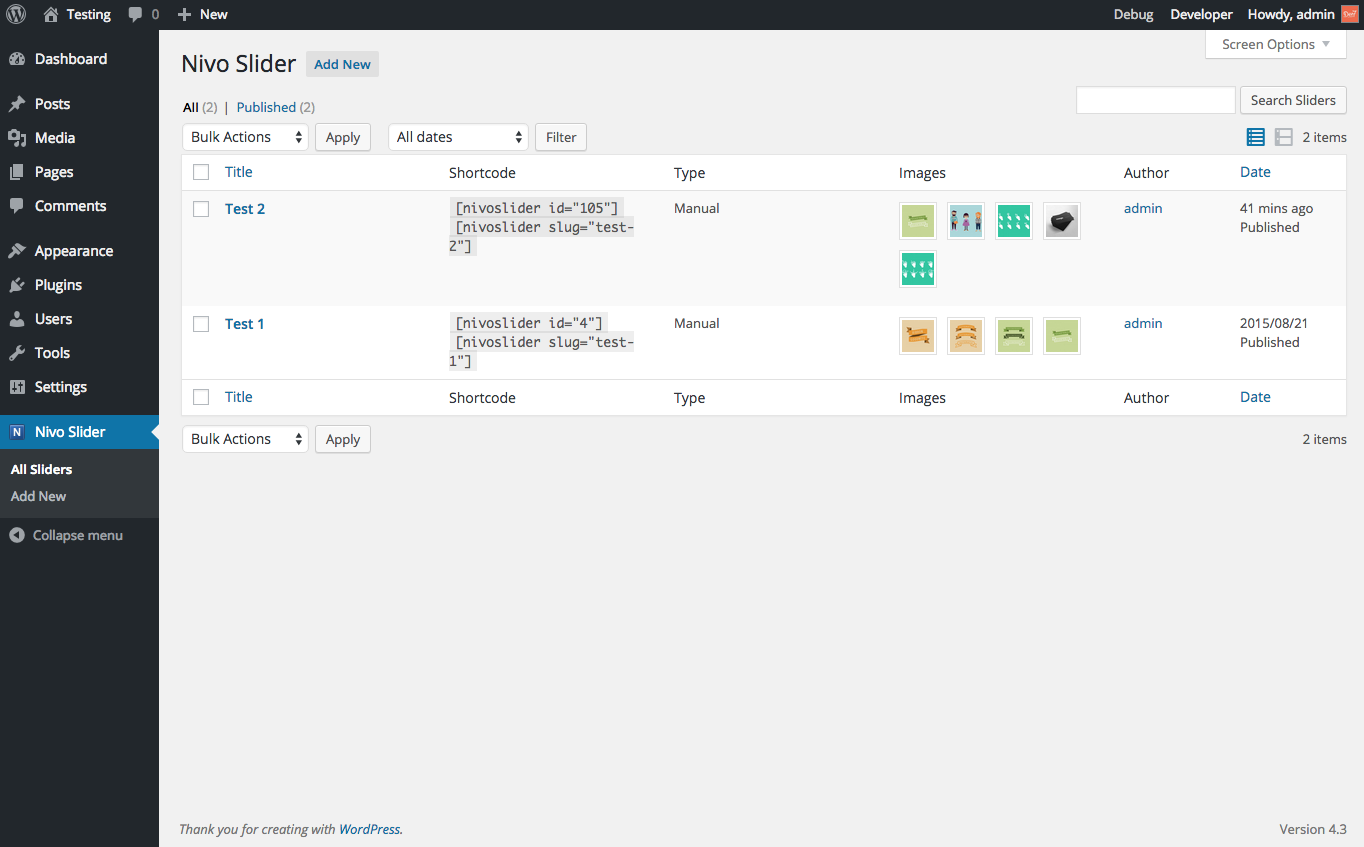The image size is (1364, 847).
Task: Tick the checkbox for Test 1
Action: [201, 324]
